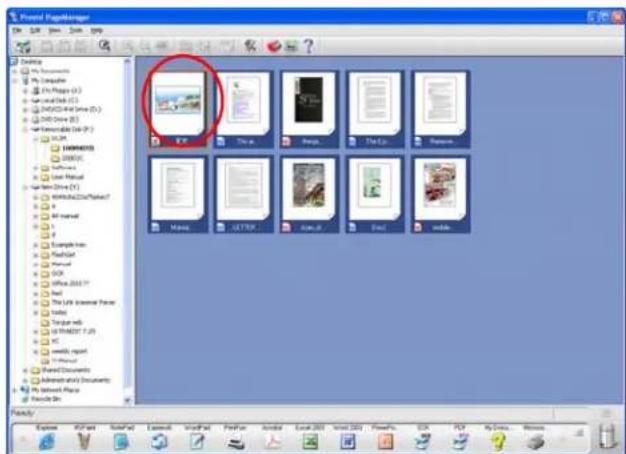Collapse the Removable Disk (F:) node
626x454 pixels.
tap(25, 129)
